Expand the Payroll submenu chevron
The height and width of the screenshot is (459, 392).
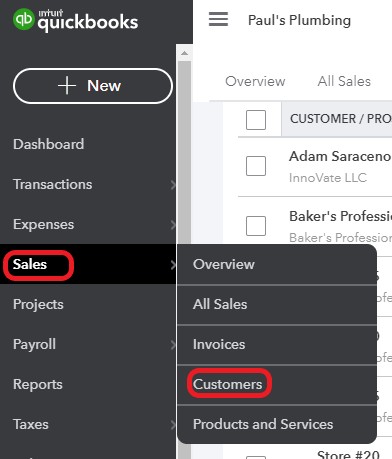(173, 345)
